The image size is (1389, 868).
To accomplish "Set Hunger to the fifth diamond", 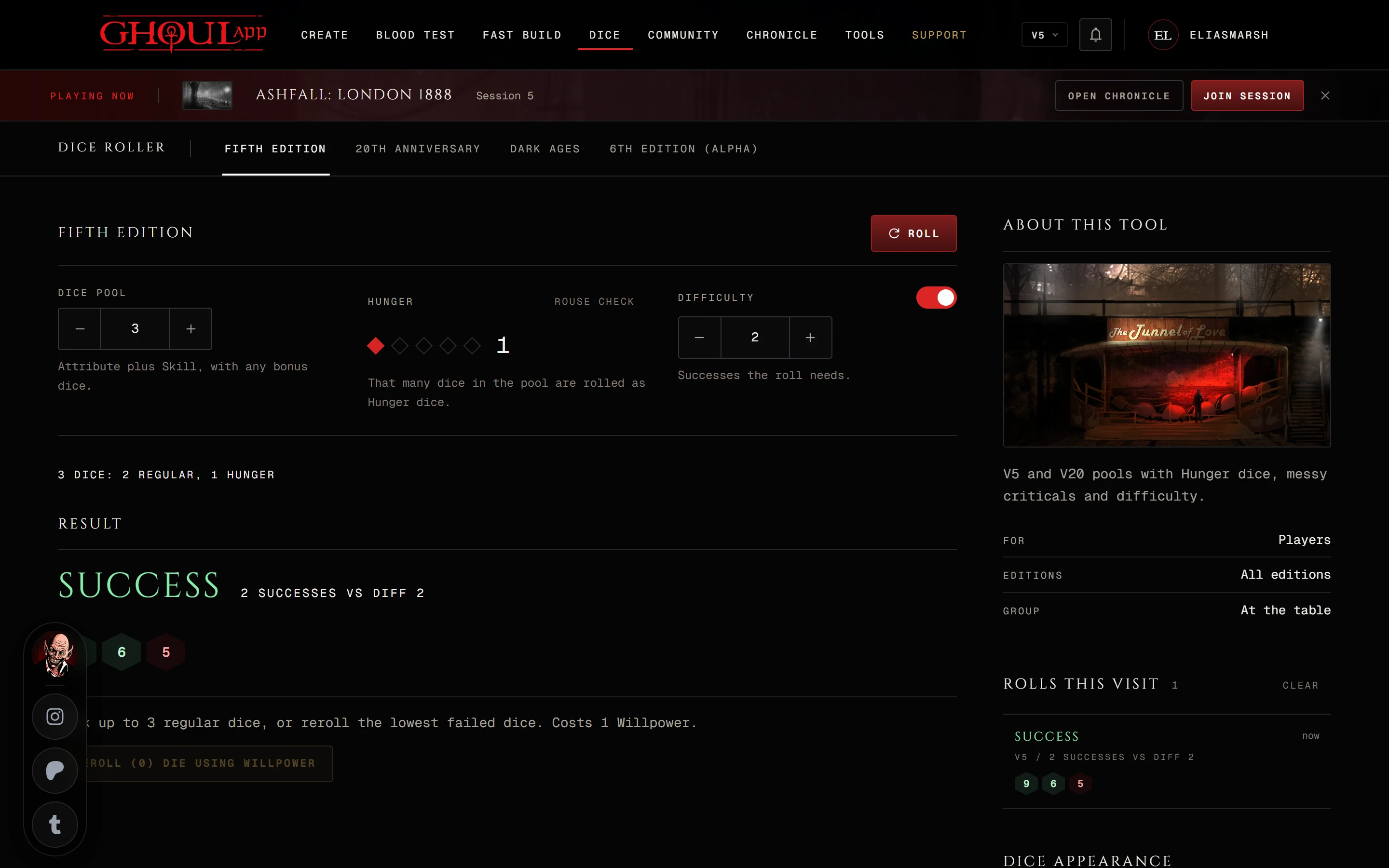I will (472, 346).
